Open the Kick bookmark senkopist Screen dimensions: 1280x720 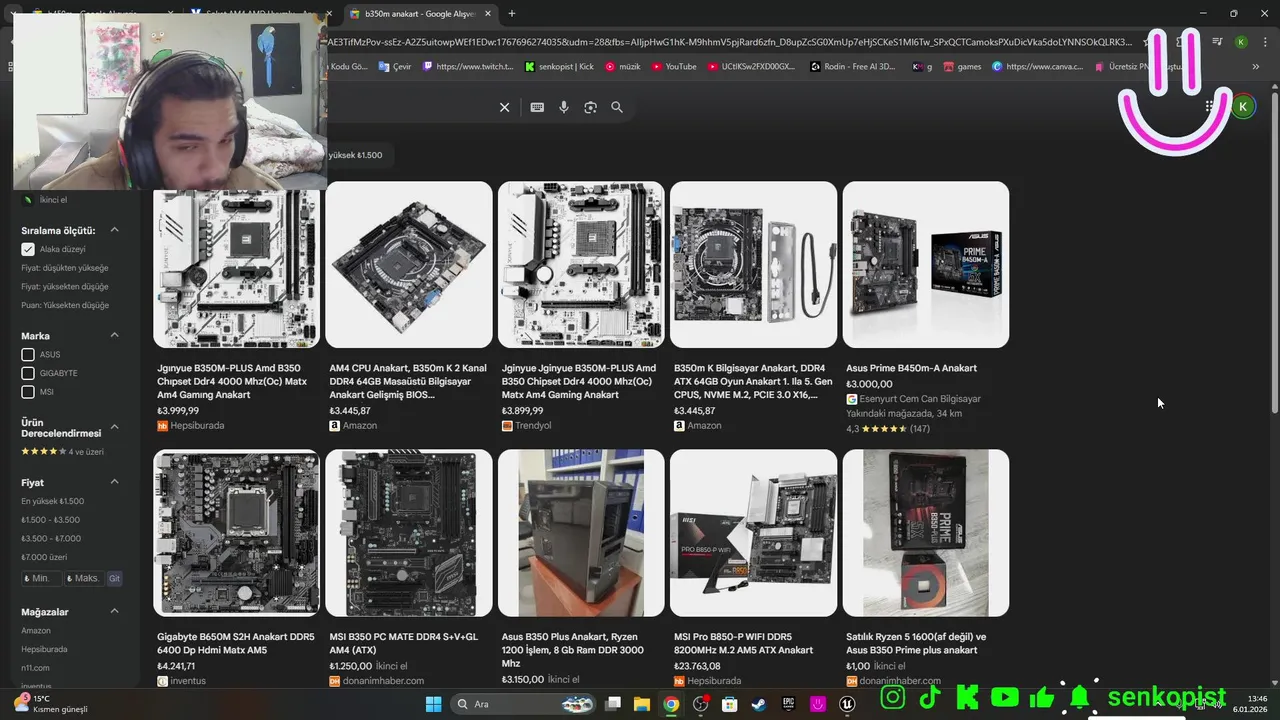coord(559,67)
